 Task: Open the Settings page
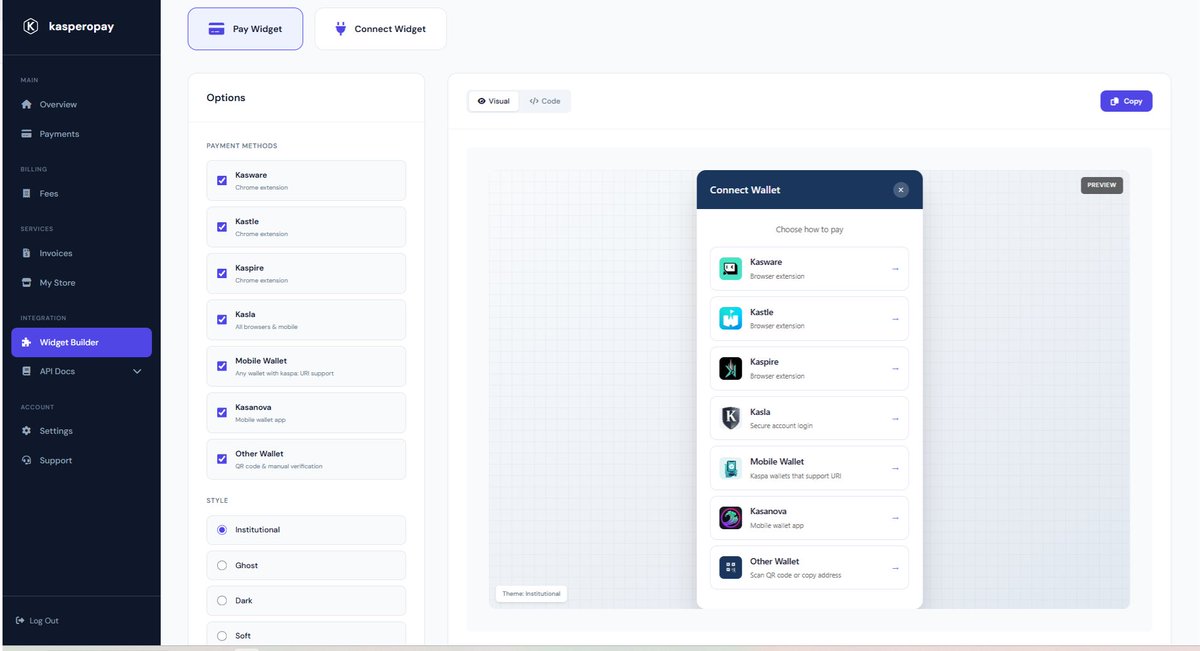coord(81,431)
